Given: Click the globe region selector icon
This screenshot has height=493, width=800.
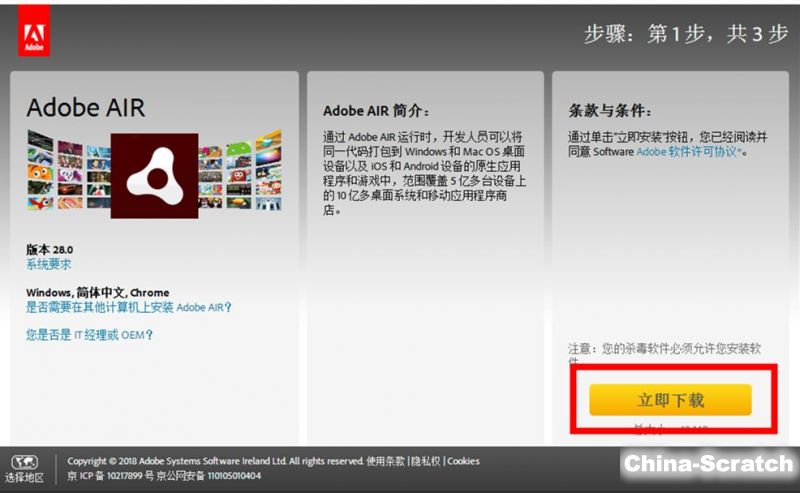Looking at the screenshot, I should click(x=24, y=463).
